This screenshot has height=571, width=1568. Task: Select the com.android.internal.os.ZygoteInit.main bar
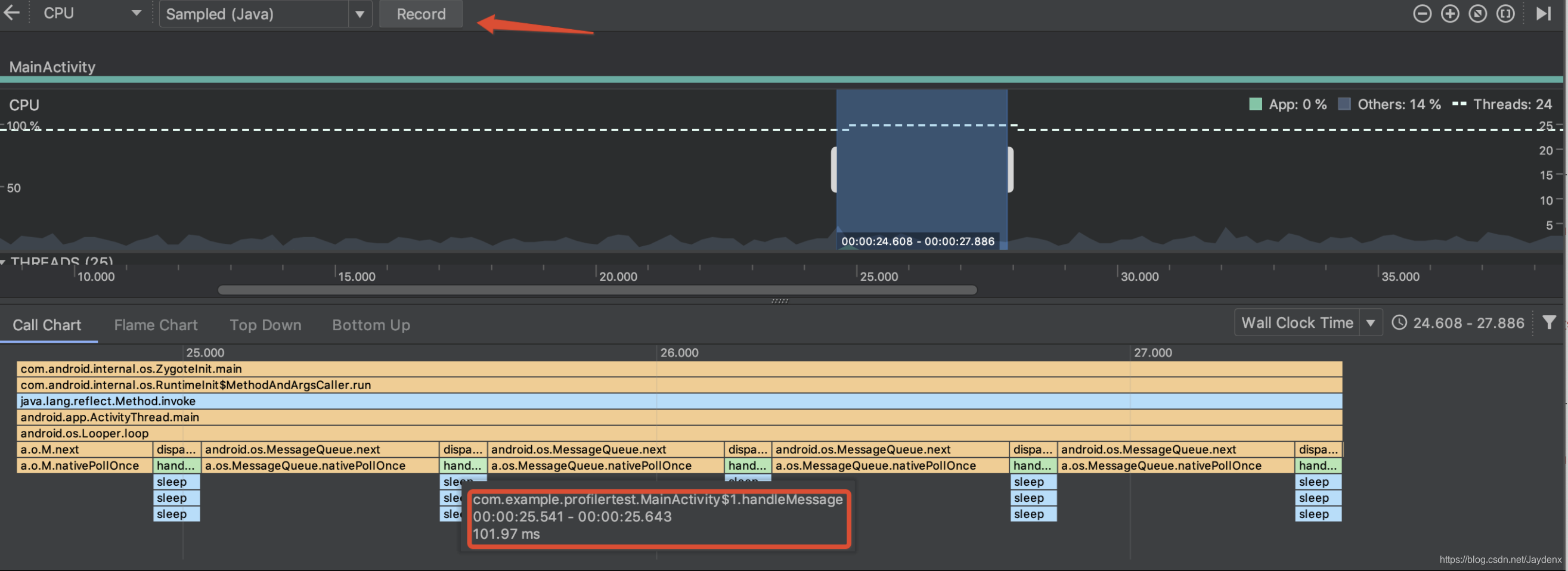[679, 369]
